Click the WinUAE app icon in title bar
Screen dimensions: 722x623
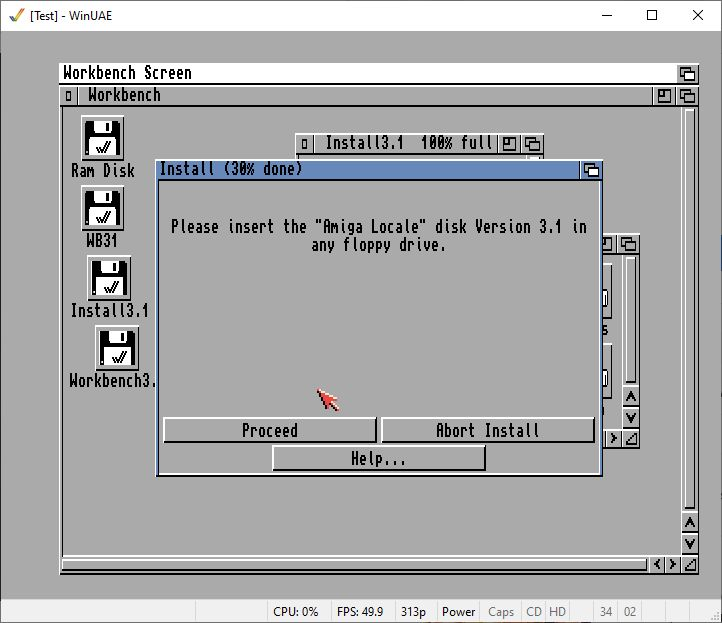(x=17, y=16)
